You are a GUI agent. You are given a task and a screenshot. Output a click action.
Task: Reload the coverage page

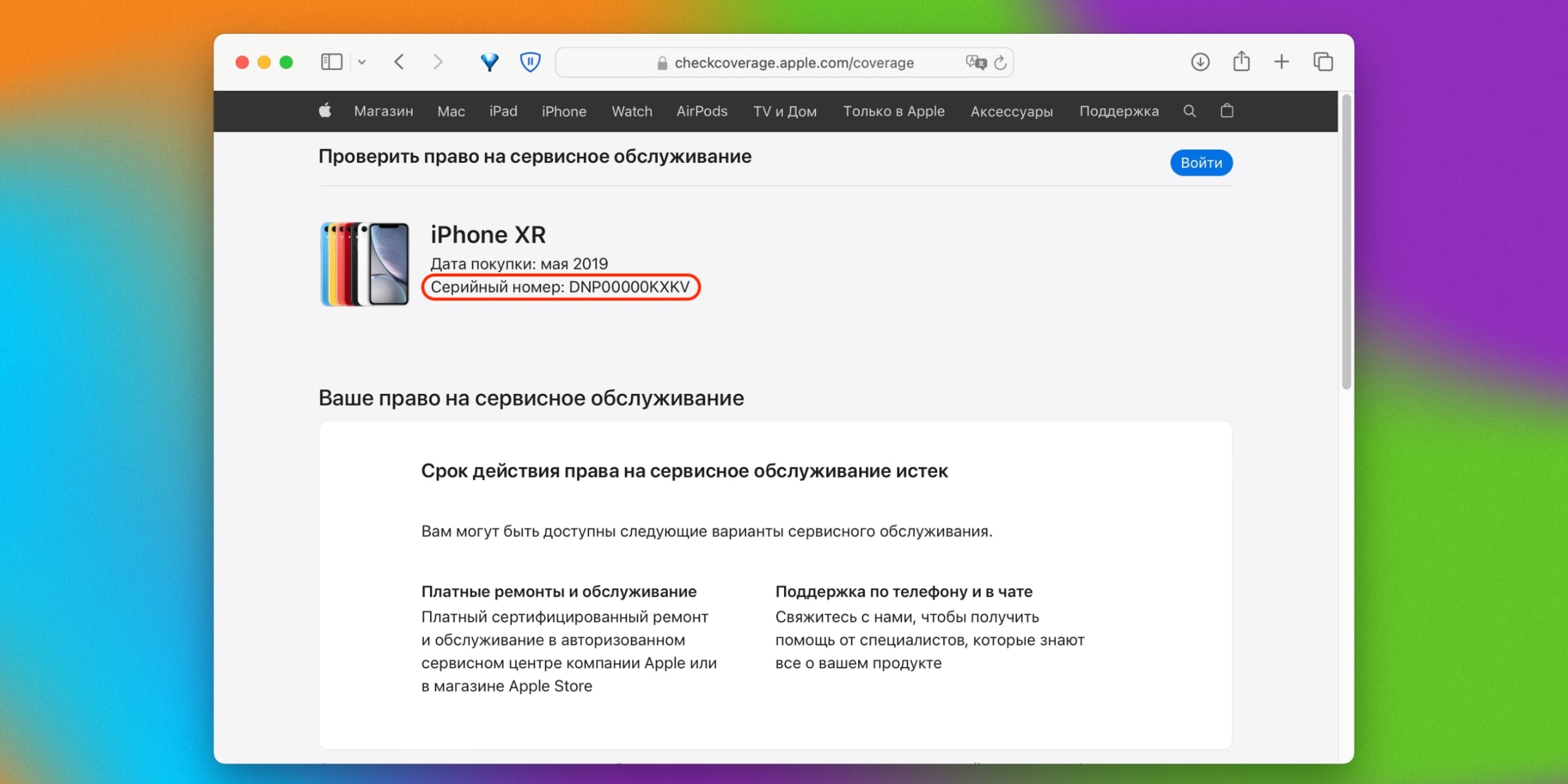coord(1000,62)
